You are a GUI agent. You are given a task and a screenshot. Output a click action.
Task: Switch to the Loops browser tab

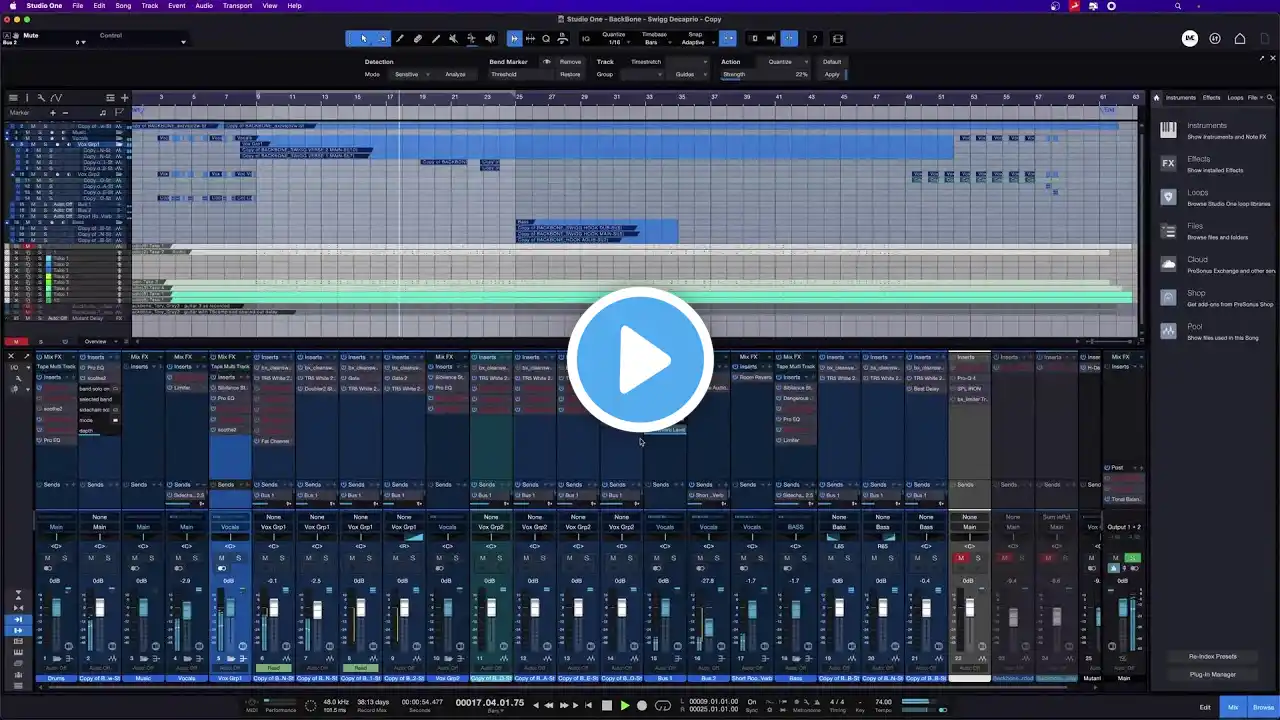point(1235,98)
